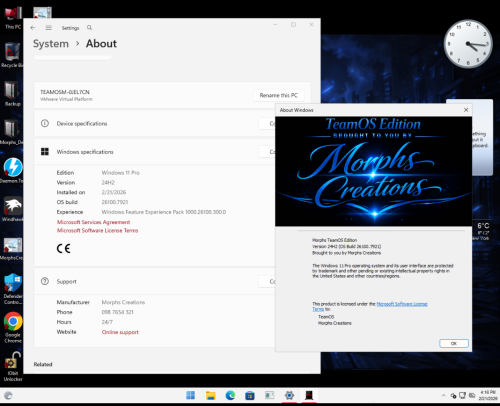Click the Settings search magnifier icon
The width and height of the screenshot is (500, 406).
click(x=89, y=28)
